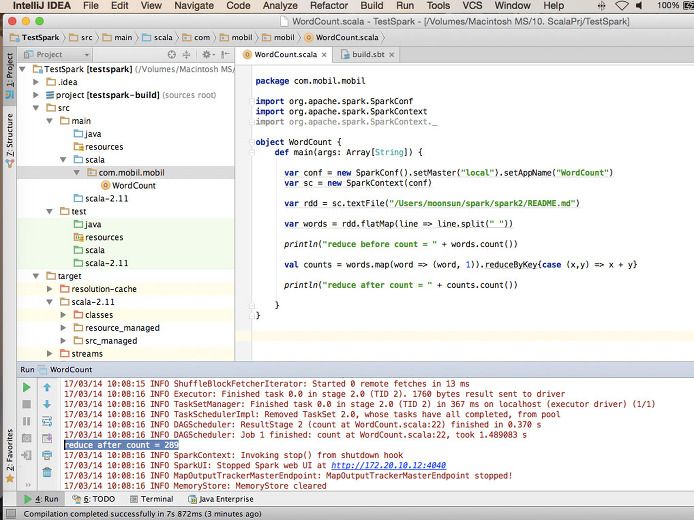Click the Wi-Fi icon in macOS menu bar
Viewport: 694px width, 520px height.
coord(621,6)
